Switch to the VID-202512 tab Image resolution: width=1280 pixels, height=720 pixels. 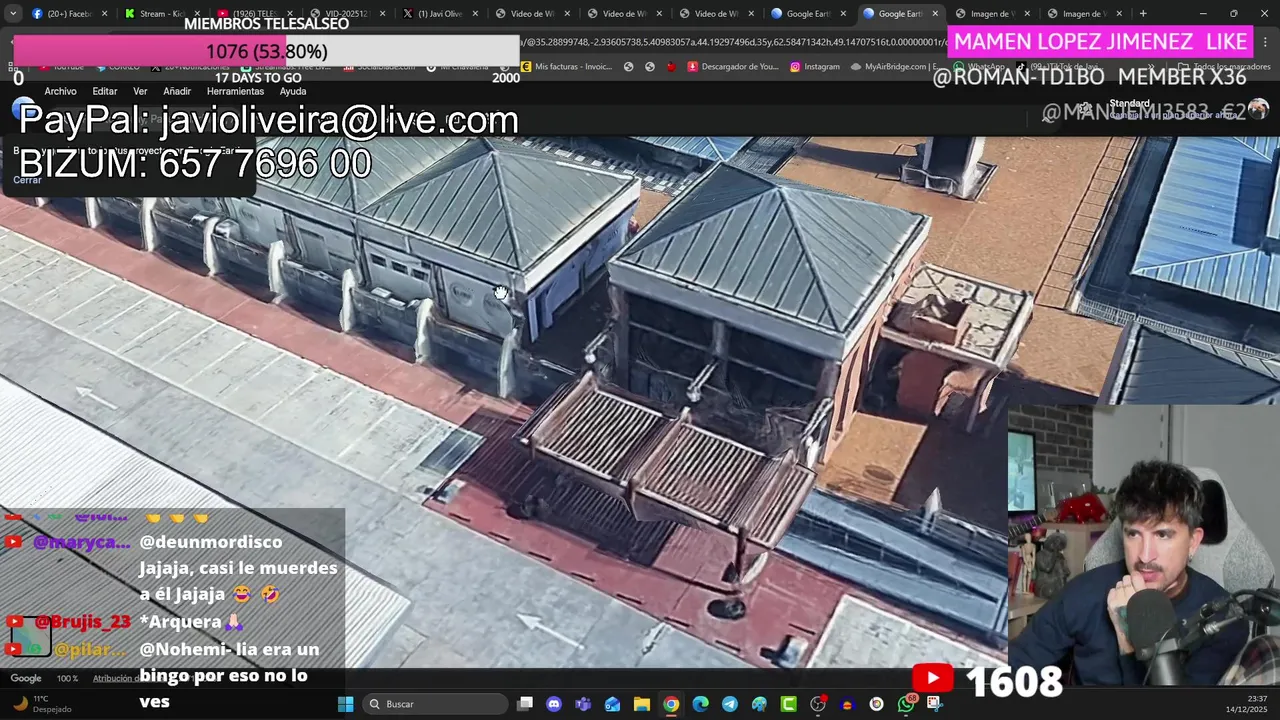pos(346,13)
